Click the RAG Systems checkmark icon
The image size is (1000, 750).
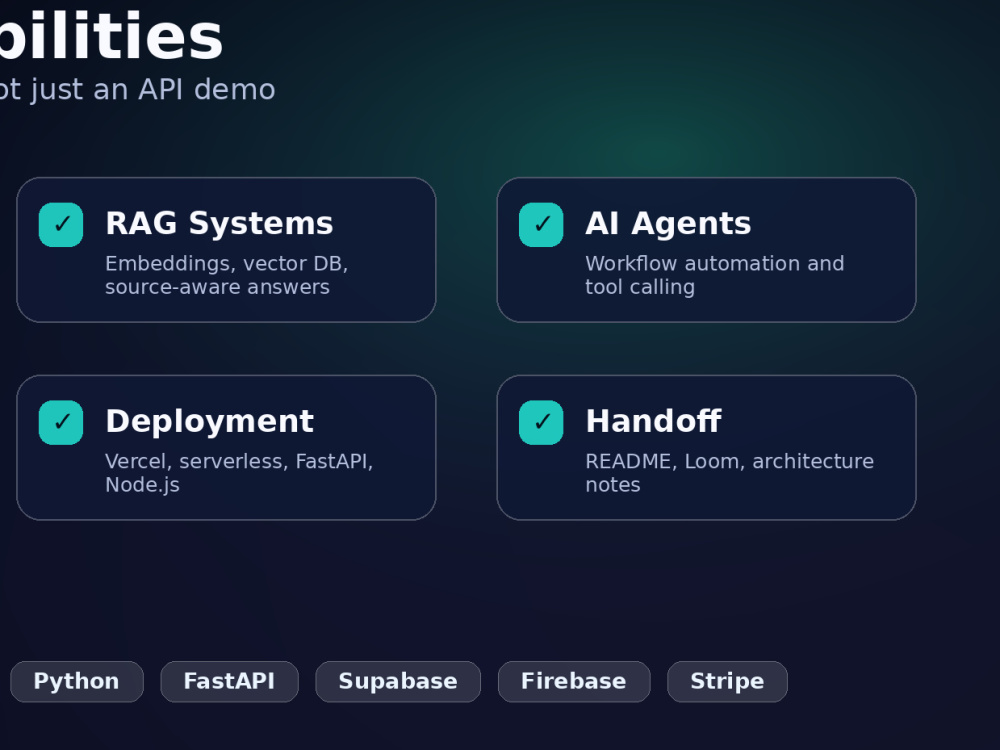tap(61, 224)
